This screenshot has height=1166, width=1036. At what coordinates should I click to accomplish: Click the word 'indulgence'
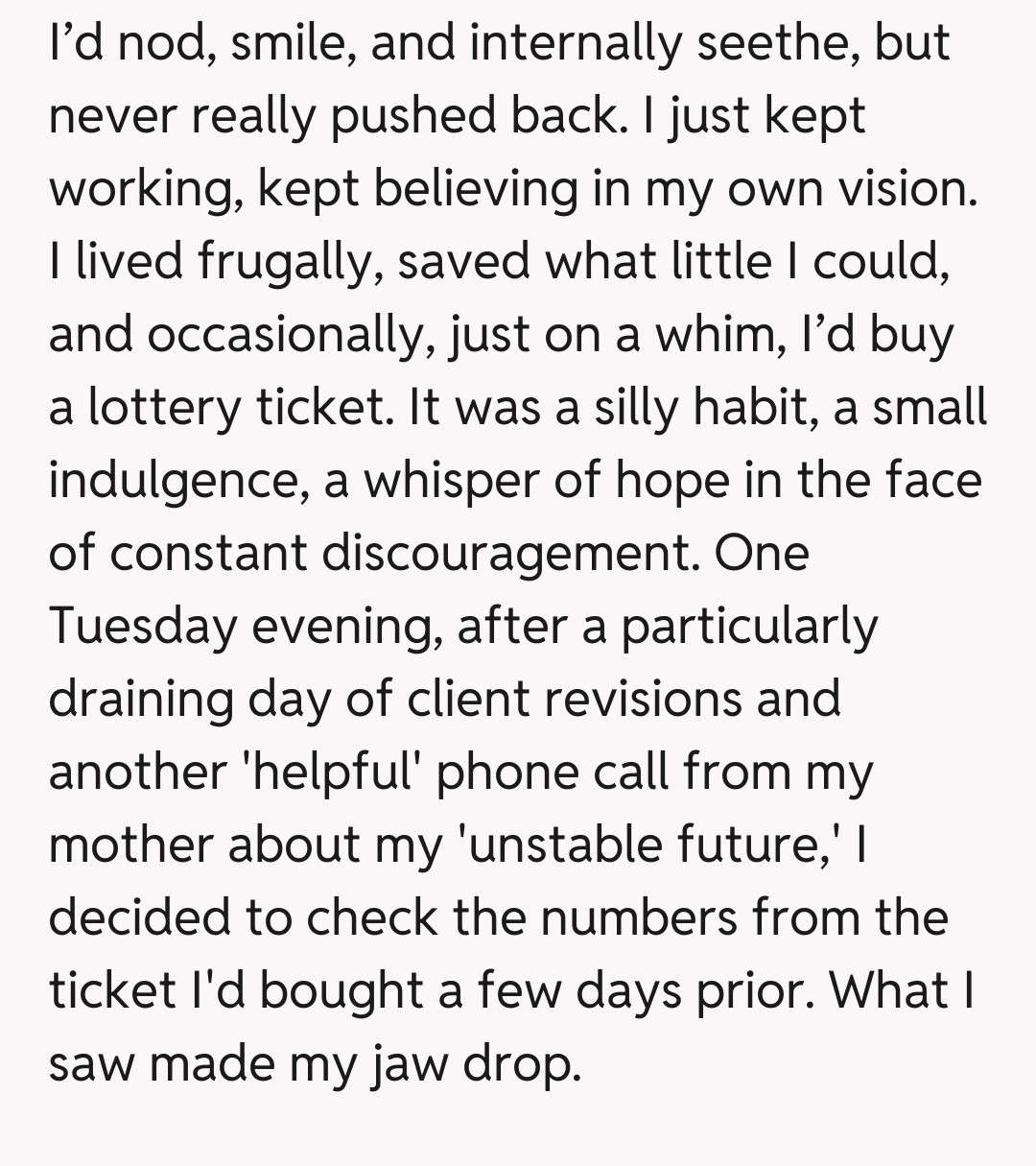pyautogui.click(x=177, y=481)
